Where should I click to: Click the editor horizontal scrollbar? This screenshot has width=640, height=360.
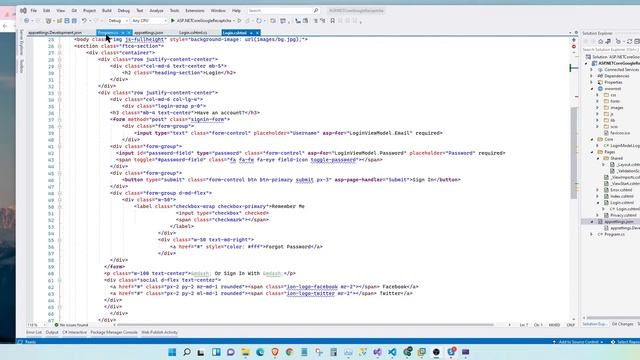305,325
